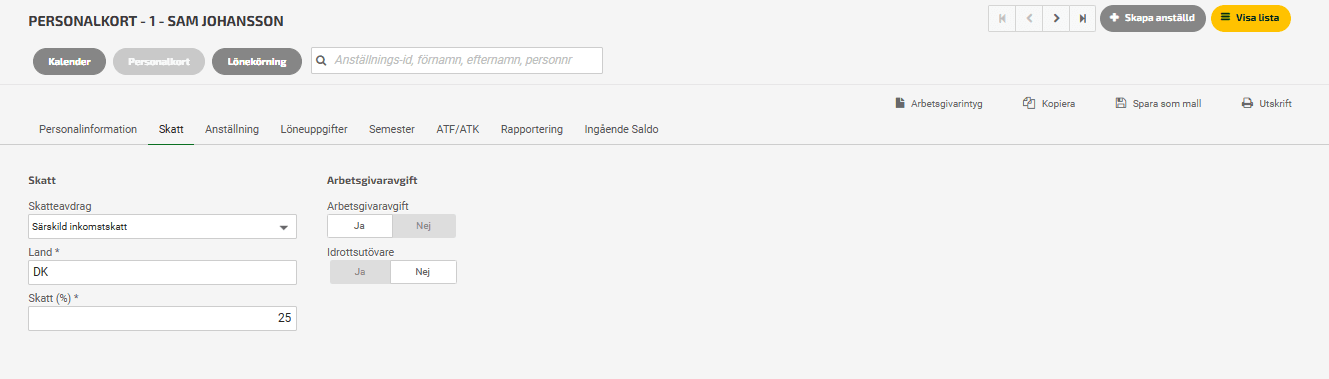Open the Anställning tab
This screenshot has height=379, width=1329.
[232, 129]
